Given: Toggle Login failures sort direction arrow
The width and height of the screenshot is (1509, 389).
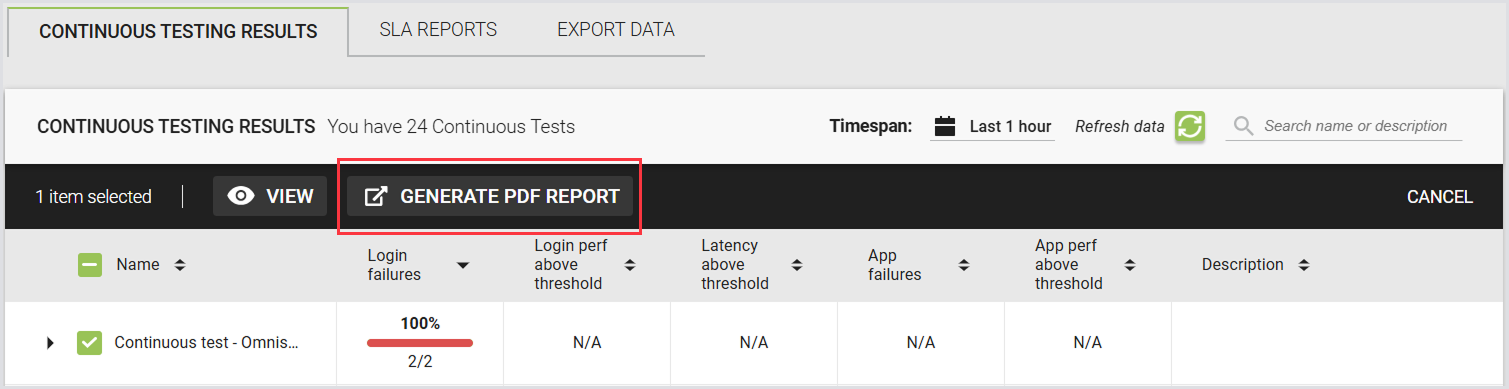Looking at the screenshot, I should (463, 265).
